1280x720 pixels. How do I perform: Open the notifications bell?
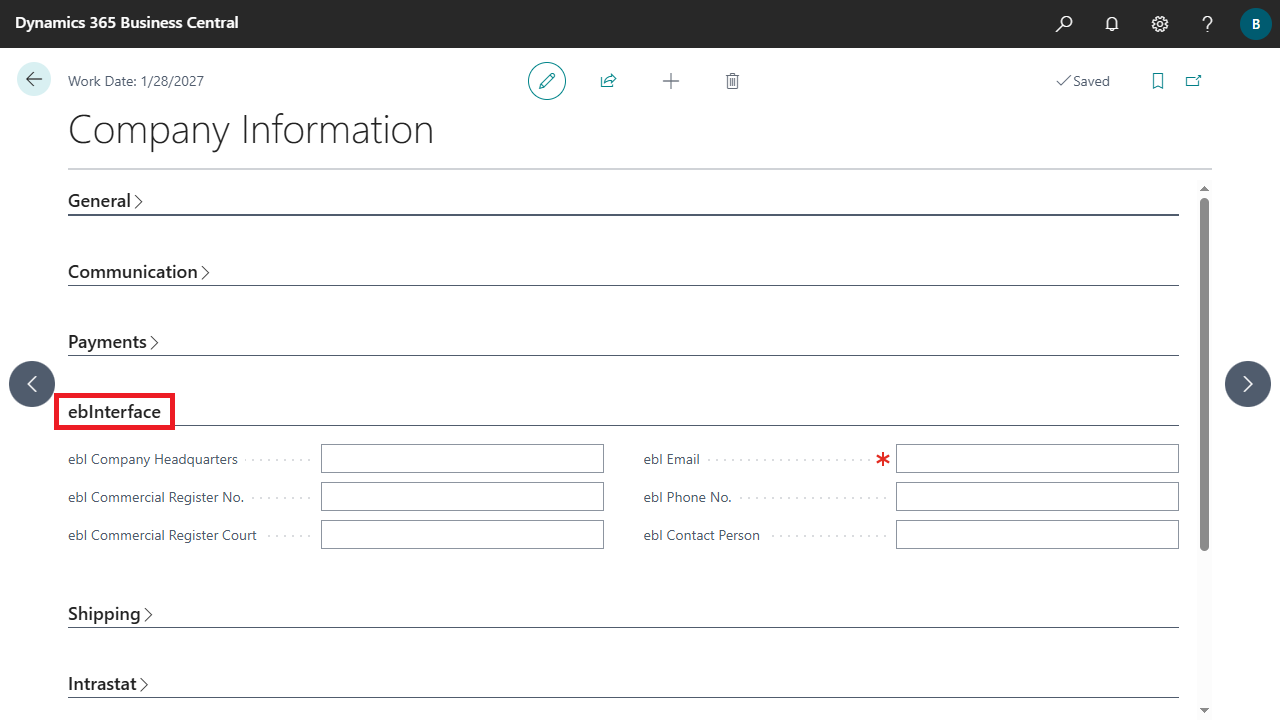point(1112,24)
